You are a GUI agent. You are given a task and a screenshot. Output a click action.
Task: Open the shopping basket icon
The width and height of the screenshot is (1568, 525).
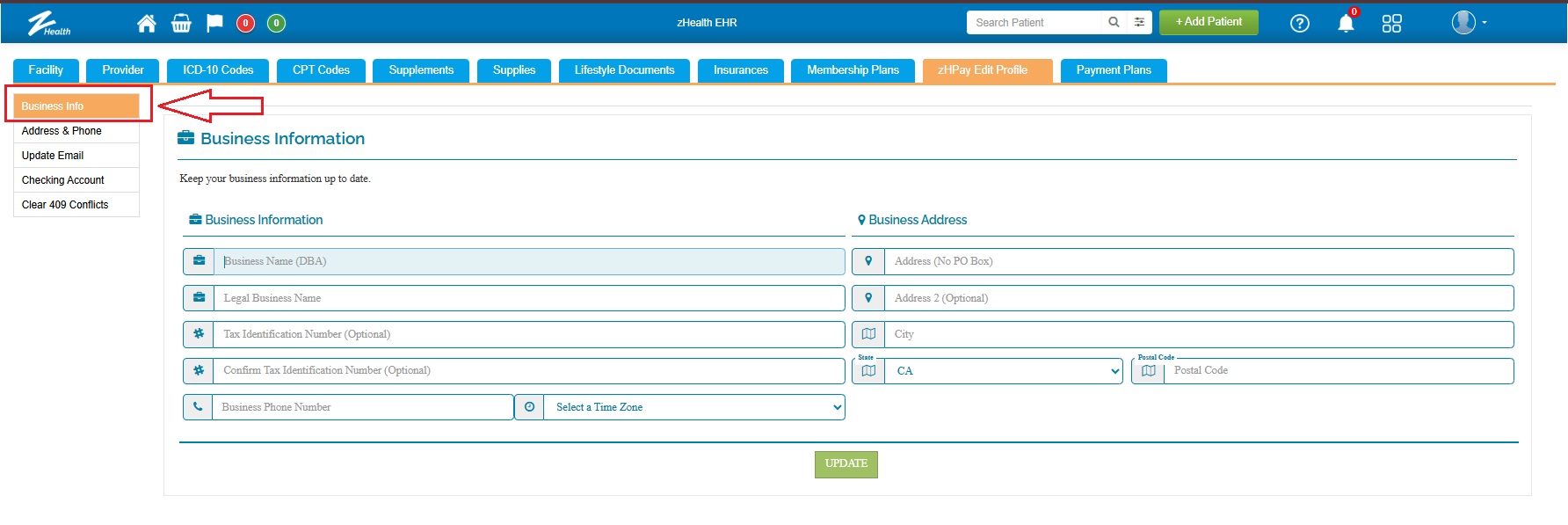click(181, 24)
